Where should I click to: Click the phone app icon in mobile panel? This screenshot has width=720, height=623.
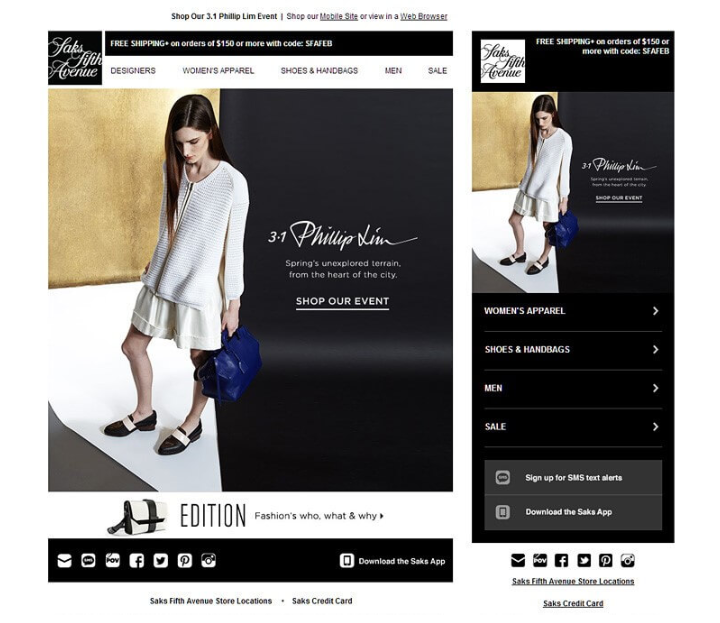(503, 512)
